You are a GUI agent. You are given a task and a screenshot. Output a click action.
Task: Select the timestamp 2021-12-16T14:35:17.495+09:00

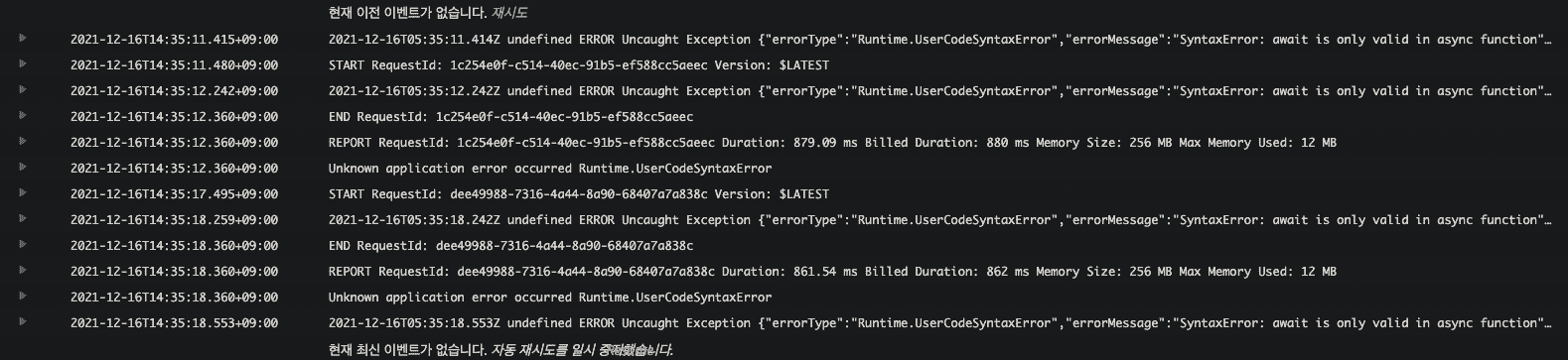click(x=174, y=194)
